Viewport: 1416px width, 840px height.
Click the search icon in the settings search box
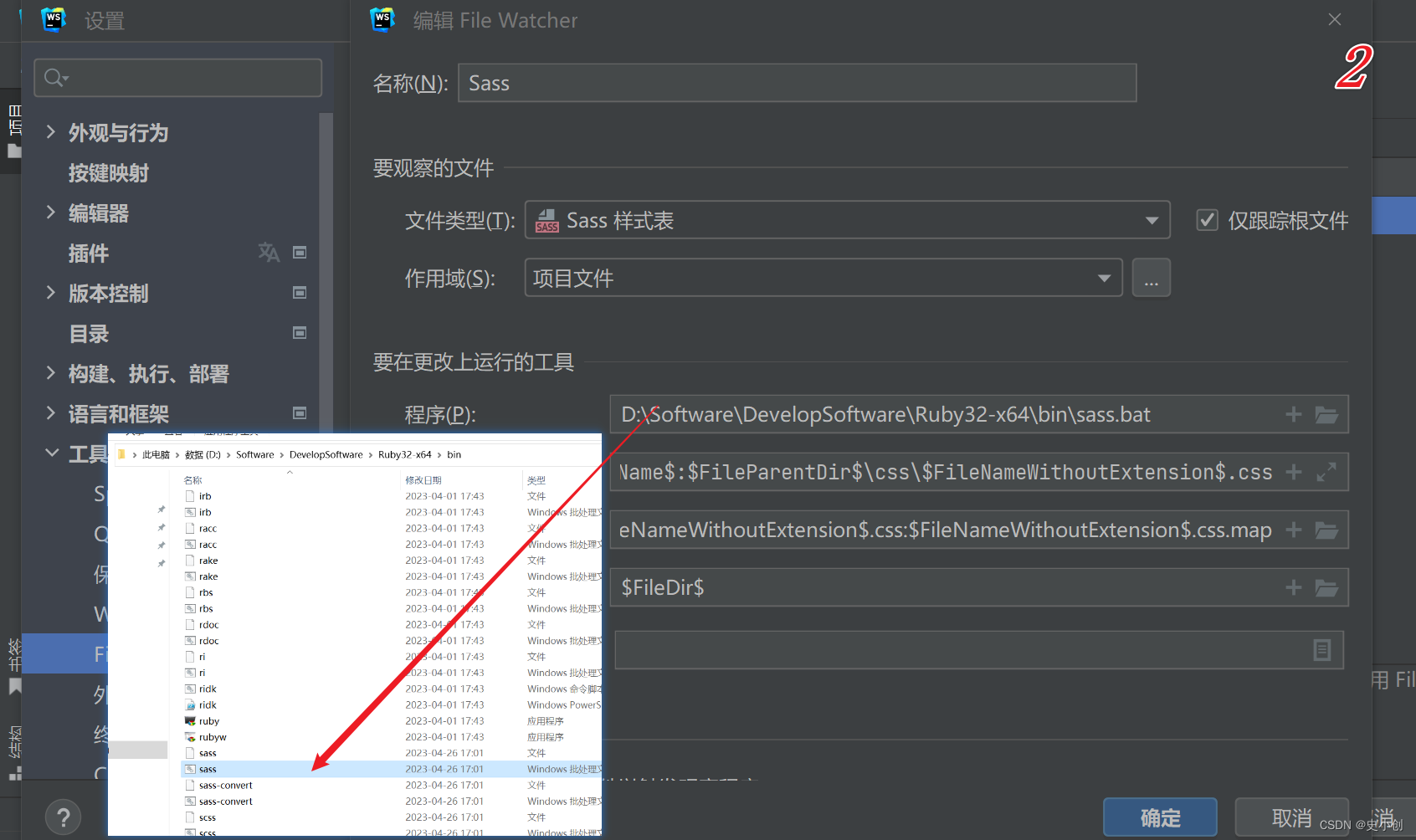coord(55,78)
